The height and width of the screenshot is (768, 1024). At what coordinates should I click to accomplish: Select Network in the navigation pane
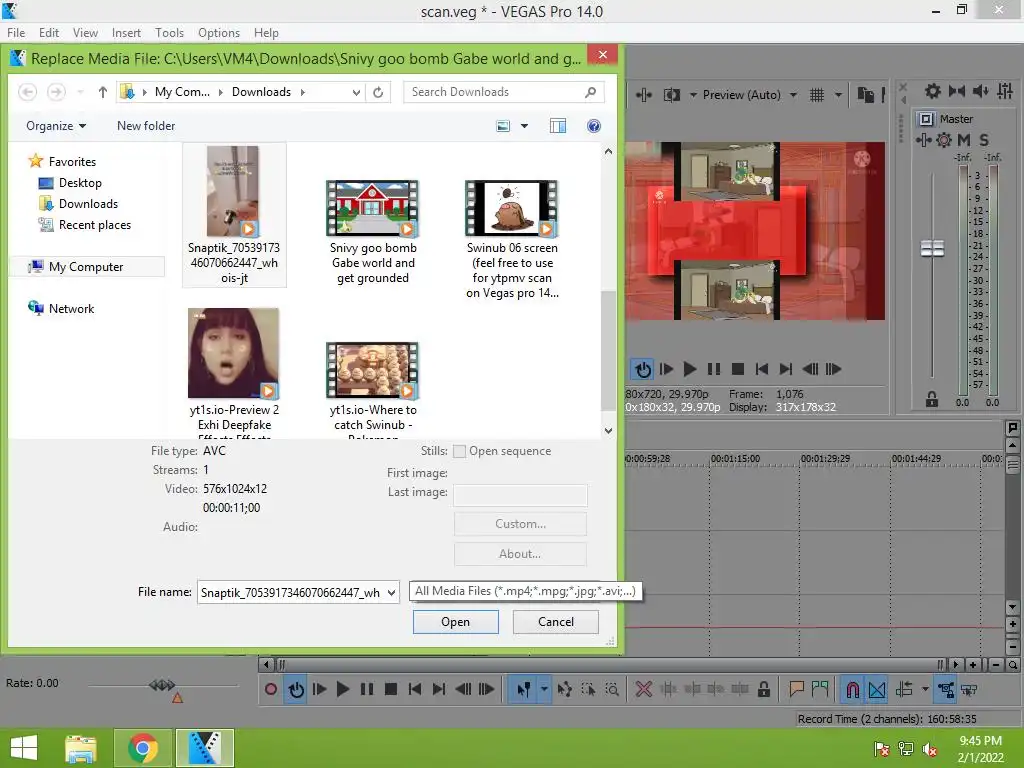tap(71, 309)
